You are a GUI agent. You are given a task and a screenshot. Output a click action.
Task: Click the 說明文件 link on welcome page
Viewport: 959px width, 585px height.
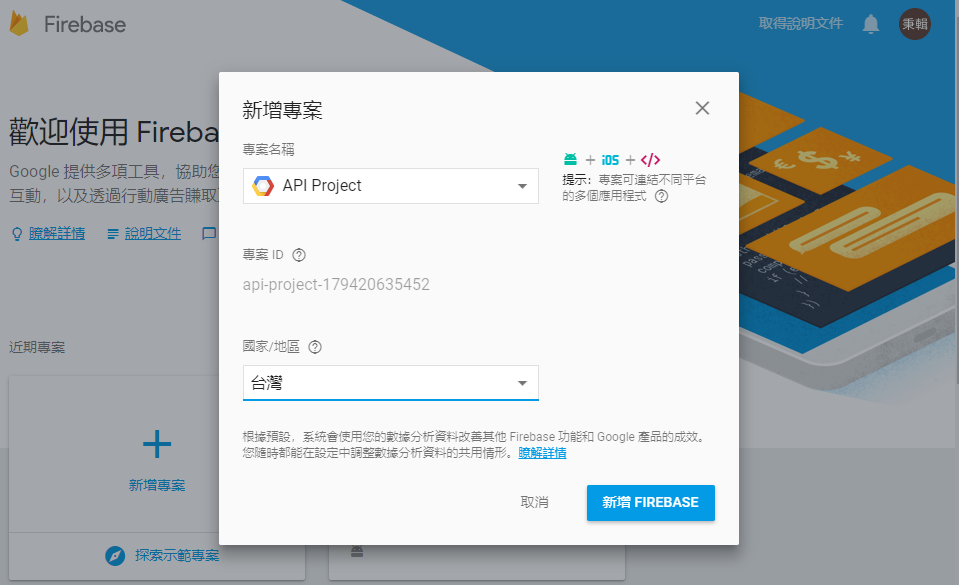coord(152,233)
